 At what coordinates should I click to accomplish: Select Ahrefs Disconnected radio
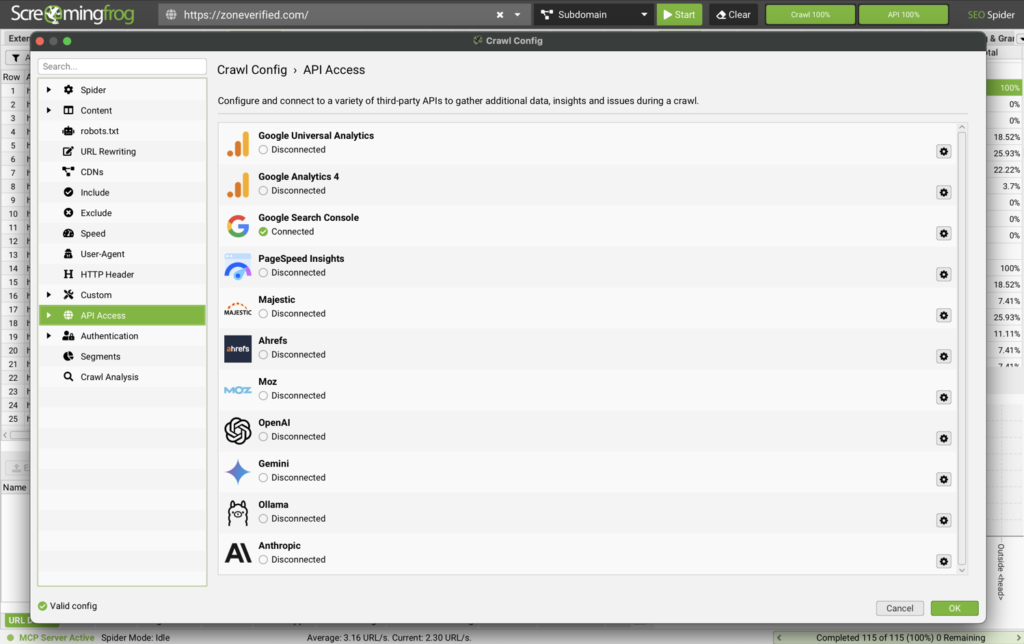pyautogui.click(x=263, y=355)
